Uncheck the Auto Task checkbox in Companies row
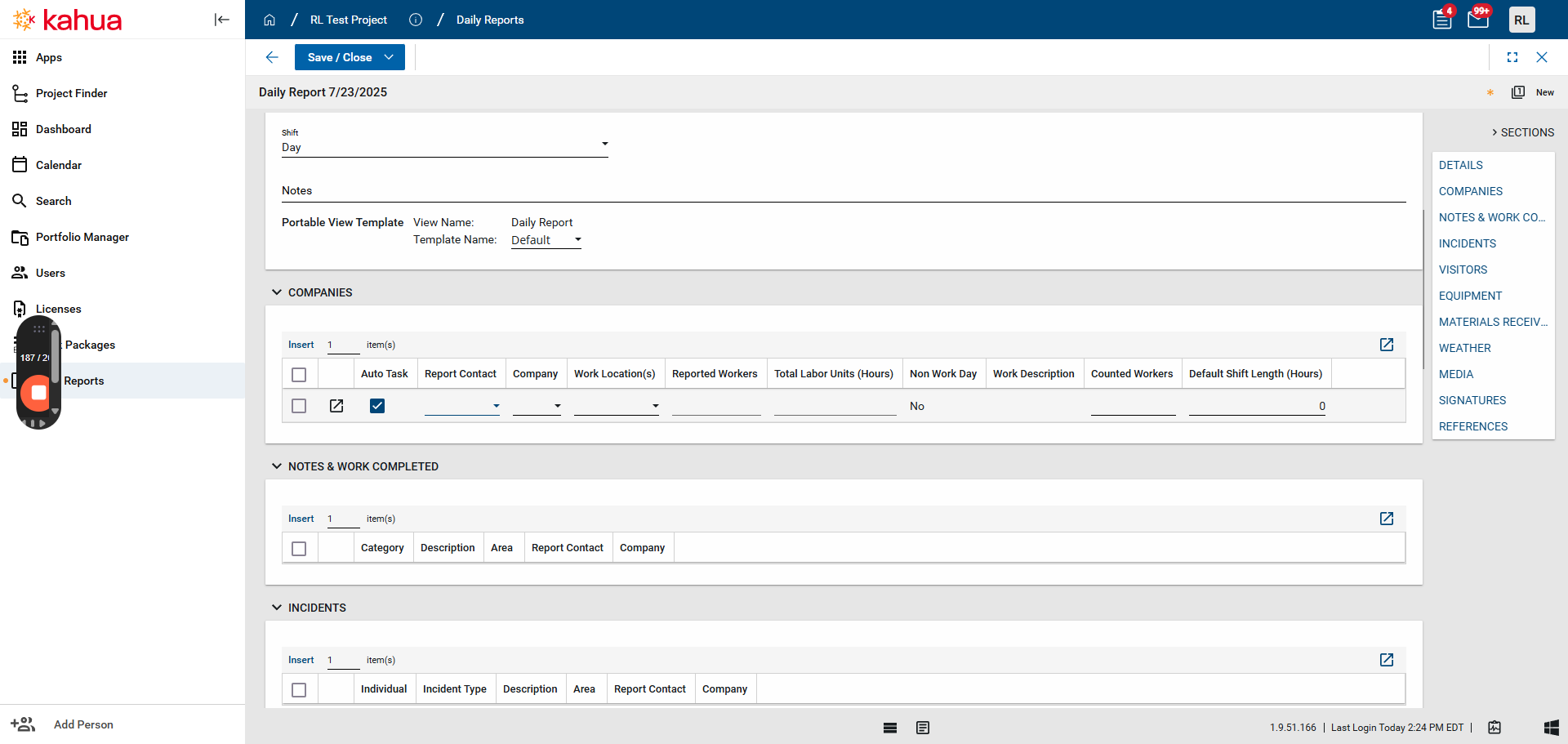Viewport: 1568px width, 744px height. [377, 405]
